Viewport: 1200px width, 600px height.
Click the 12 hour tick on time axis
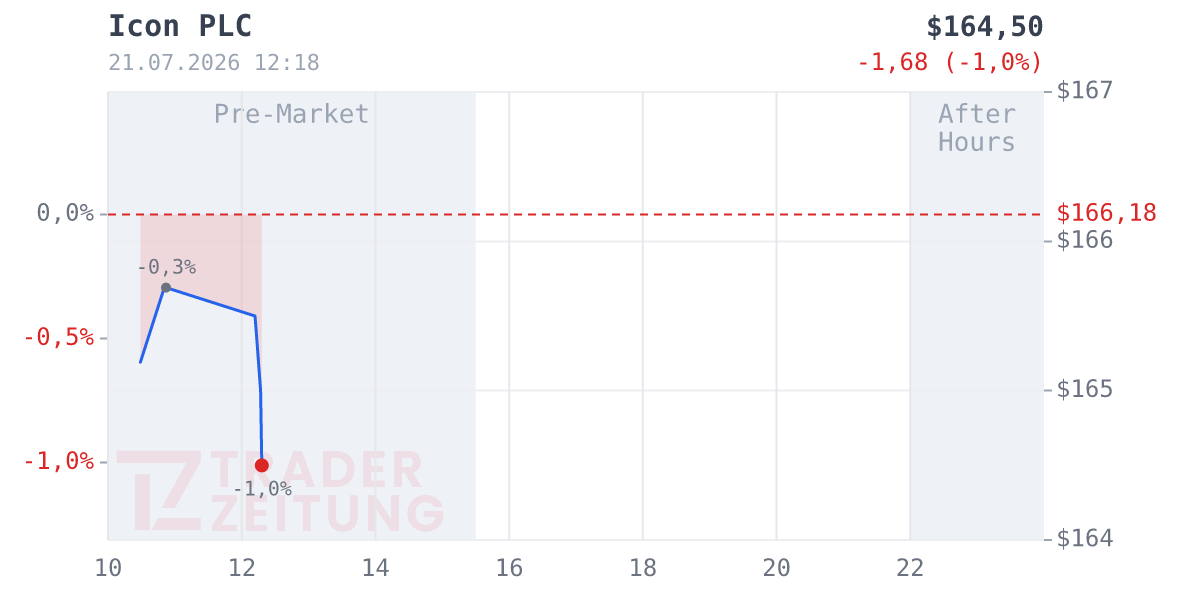click(x=241, y=568)
